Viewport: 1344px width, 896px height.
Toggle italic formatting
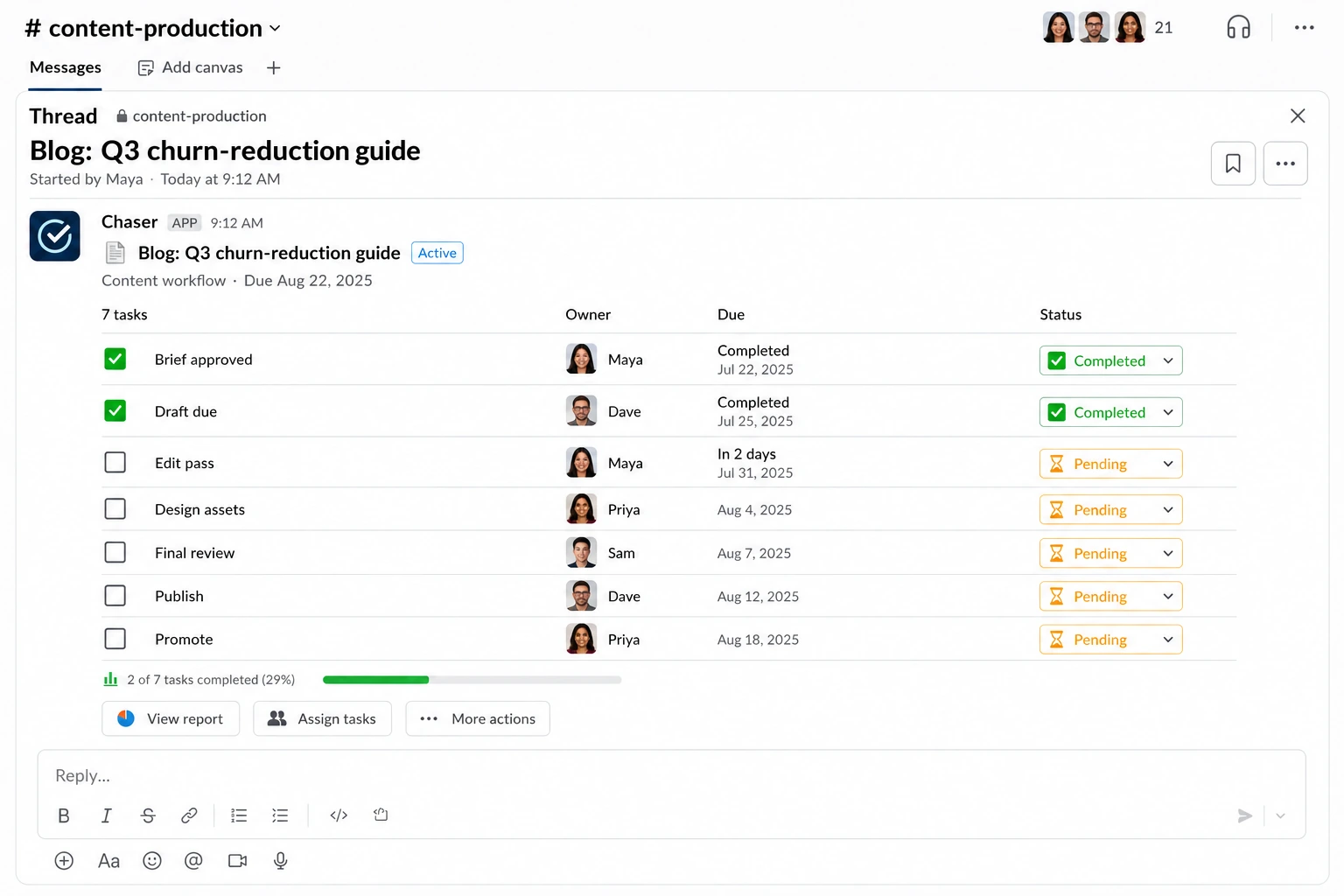106,815
